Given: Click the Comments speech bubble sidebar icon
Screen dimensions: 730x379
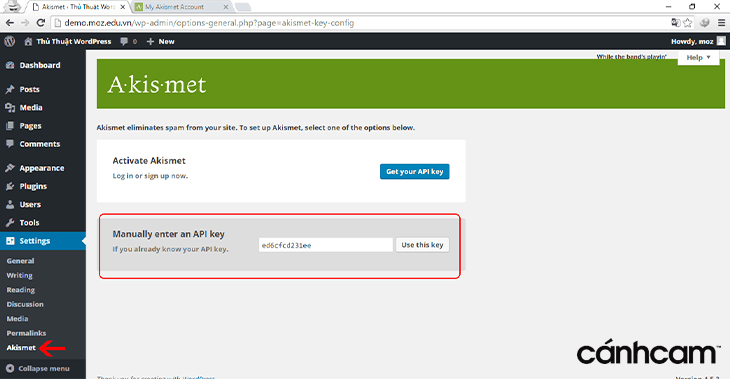Looking at the screenshot, I should point(10,144).
